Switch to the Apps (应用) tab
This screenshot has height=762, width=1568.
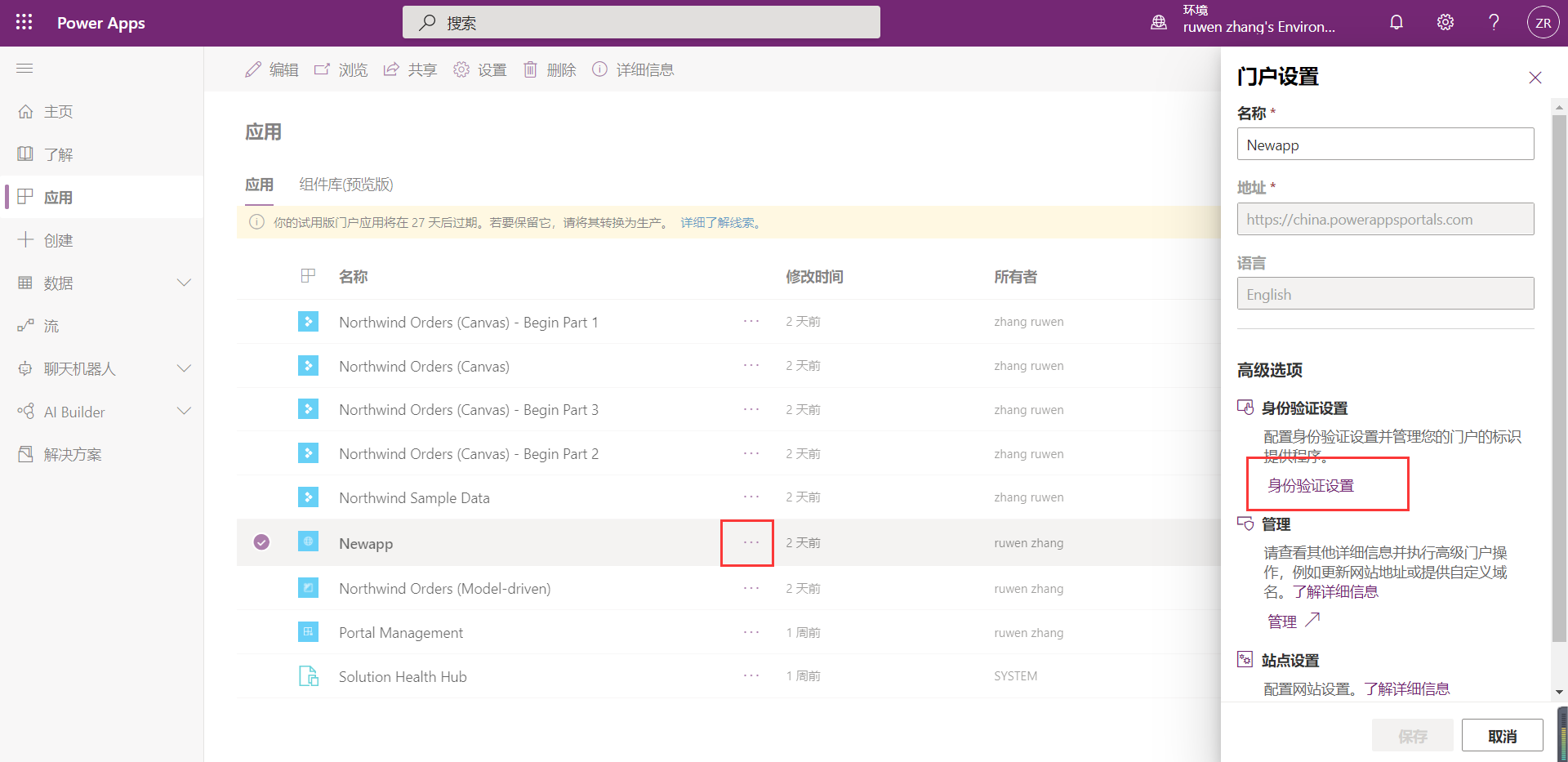coord(260,185)
